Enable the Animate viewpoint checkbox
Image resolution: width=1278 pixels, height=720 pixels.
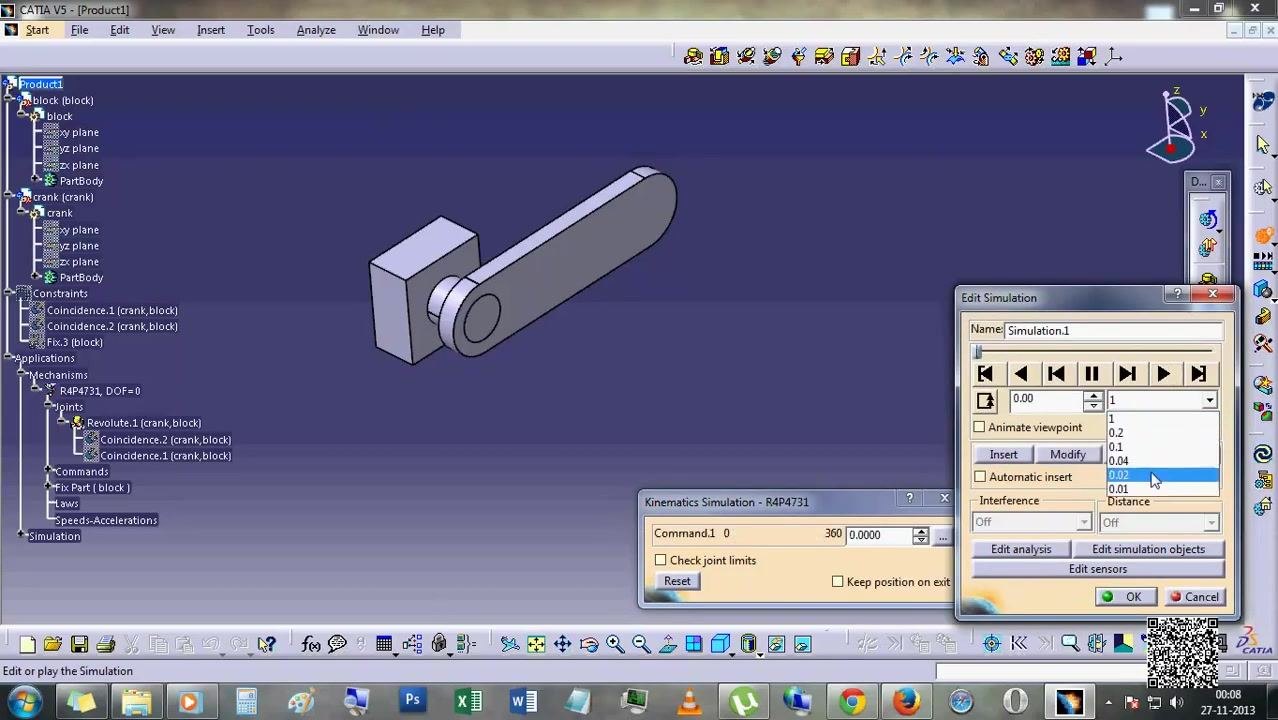point(980,428)
